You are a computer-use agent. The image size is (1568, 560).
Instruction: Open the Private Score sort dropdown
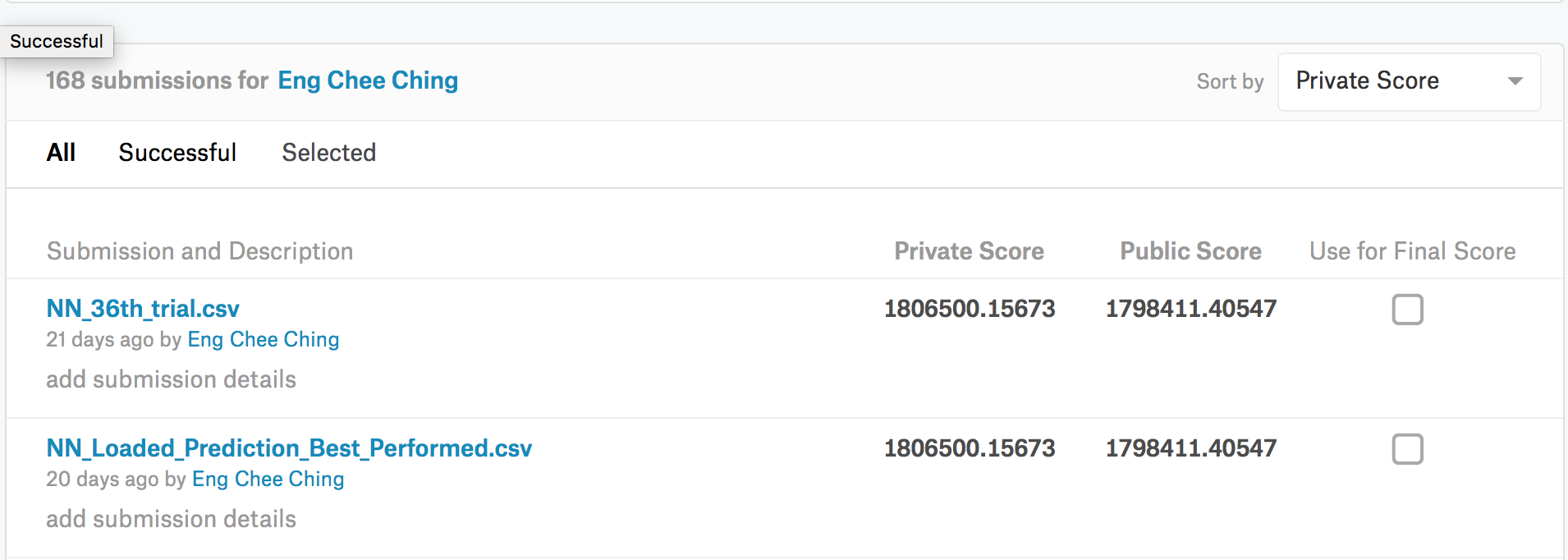coord(1408,81)
